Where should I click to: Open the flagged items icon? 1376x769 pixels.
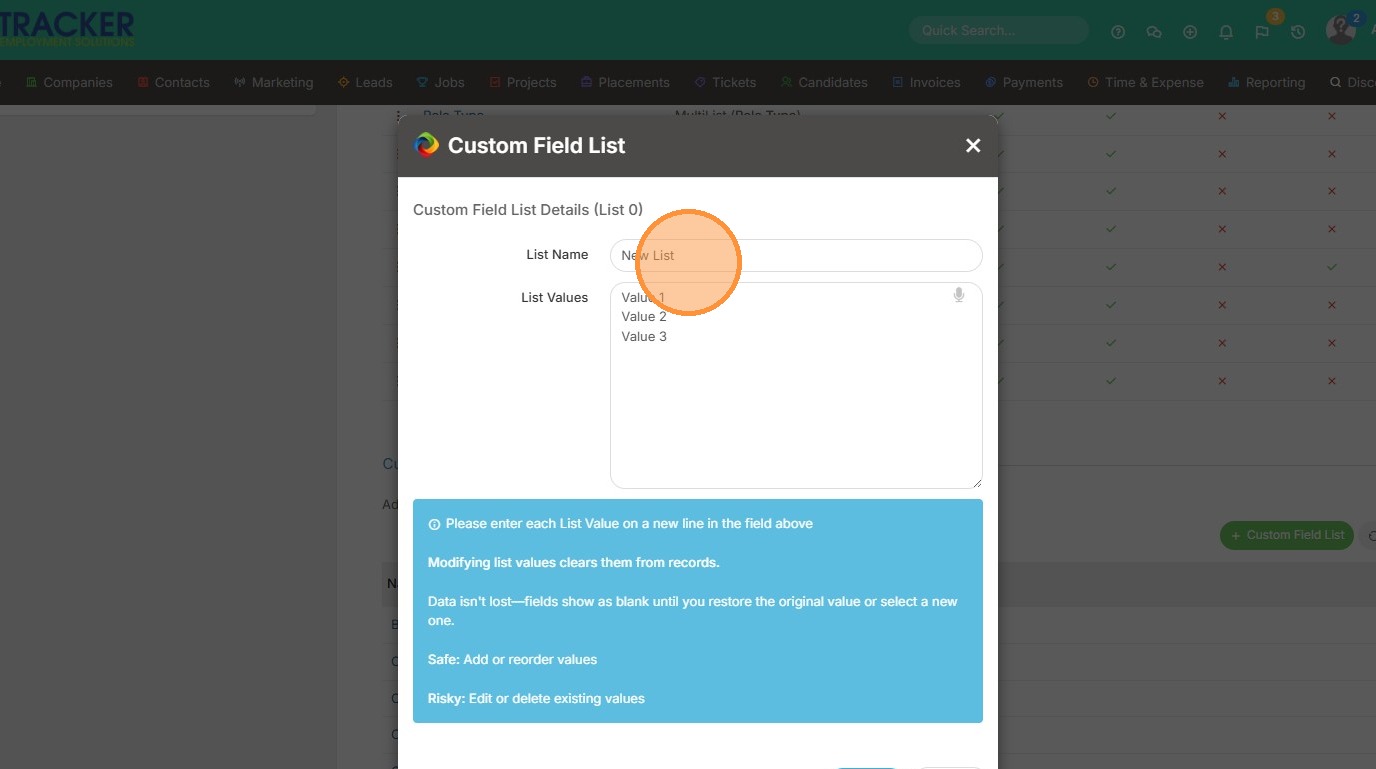click(x=1262, y=32)
